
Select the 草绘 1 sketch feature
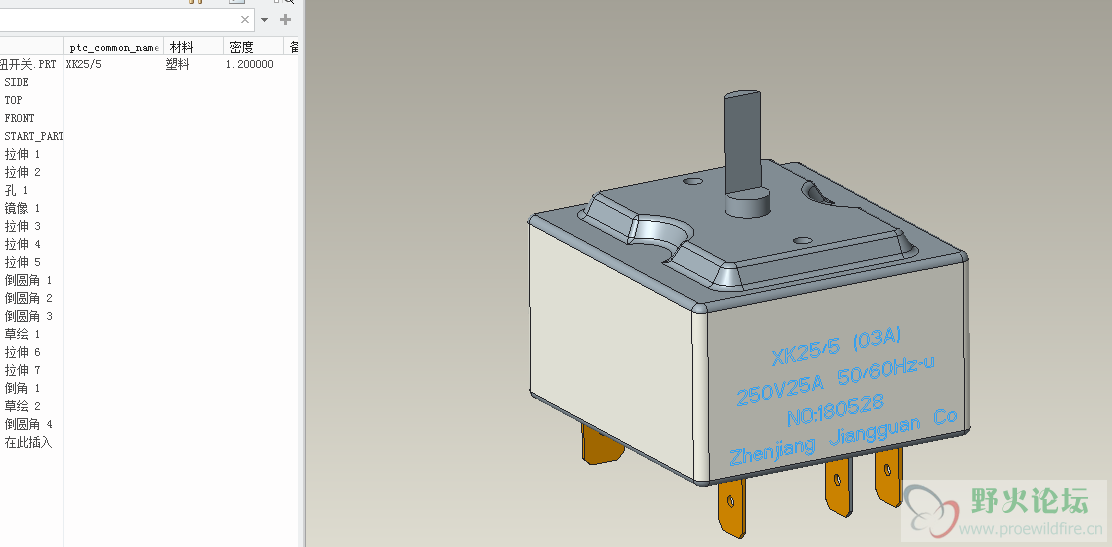tap(22, 334)
